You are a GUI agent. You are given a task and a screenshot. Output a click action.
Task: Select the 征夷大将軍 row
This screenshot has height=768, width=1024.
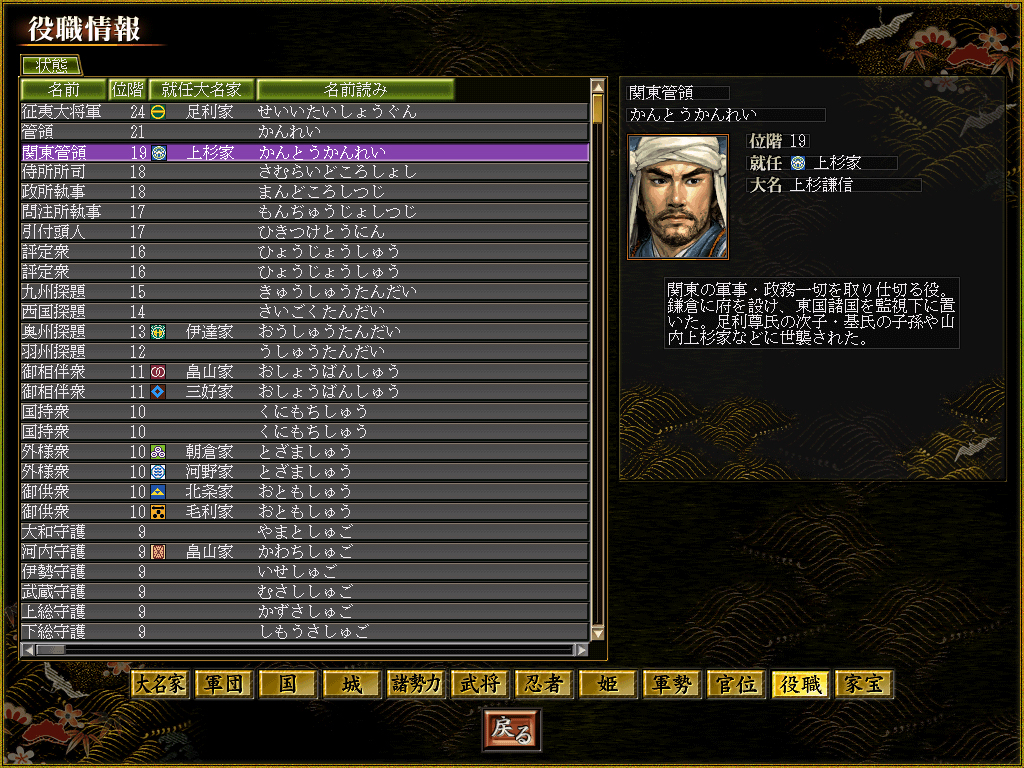(305, 112)
